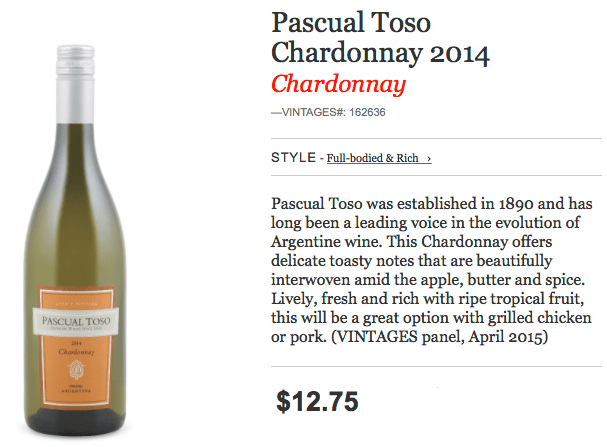Click the silver screw cap of bottle
Image resolution: width=607 pixels, height=447 pixels.
(x=75, y=60)
